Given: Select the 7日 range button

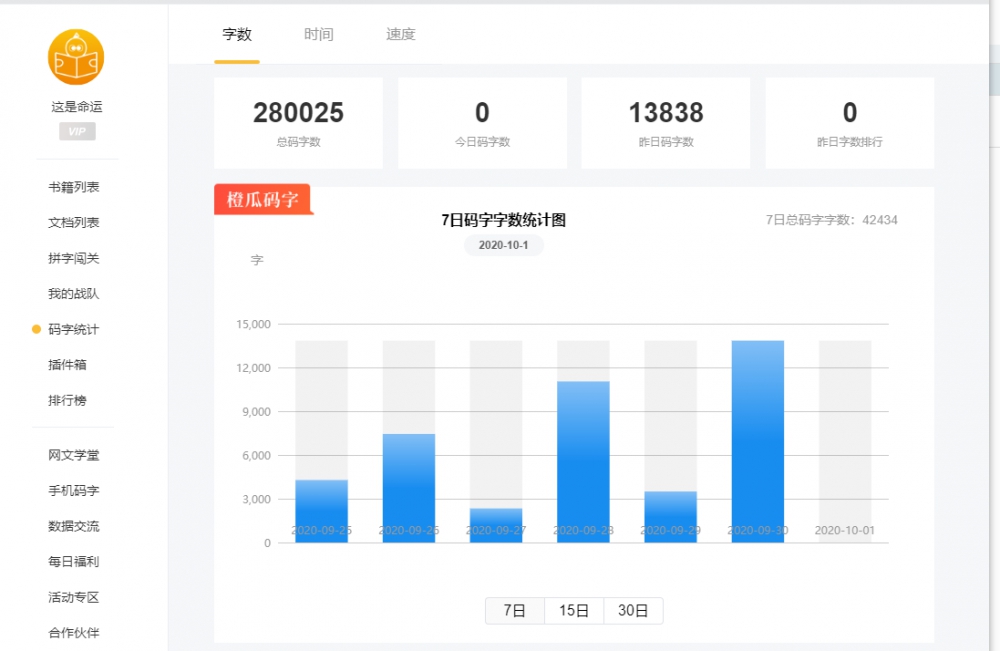Looking at the screenshot, I should coord(515,611).
